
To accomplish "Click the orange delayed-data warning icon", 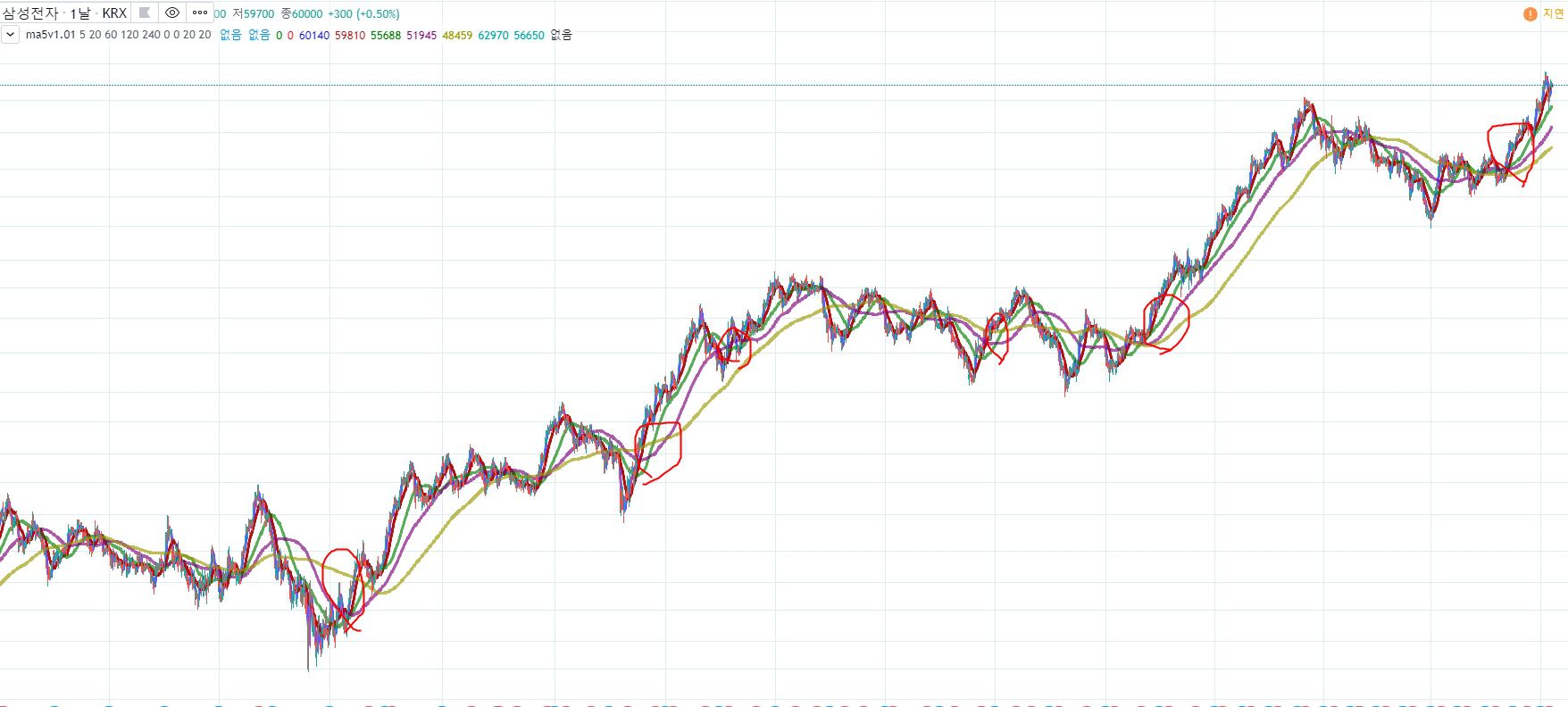I will (x=1530, y=14).
